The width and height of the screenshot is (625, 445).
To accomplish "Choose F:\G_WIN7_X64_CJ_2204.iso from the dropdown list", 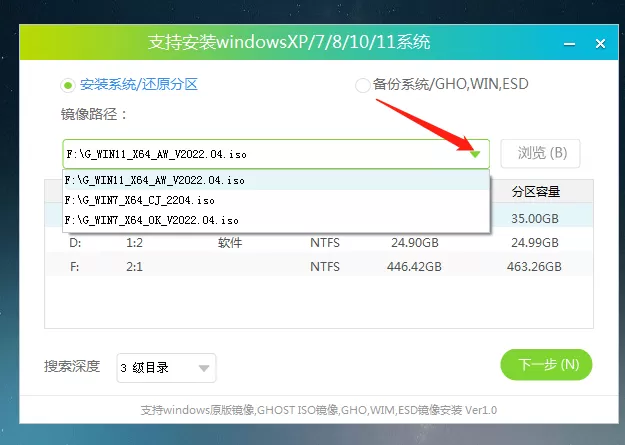I will coord(276,200).
